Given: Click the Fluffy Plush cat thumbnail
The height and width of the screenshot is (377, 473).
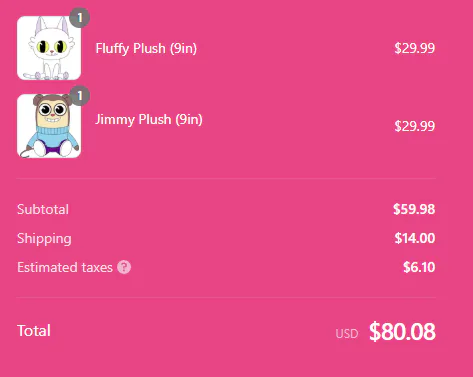Looking at the screenshot, I should pos(49,48).
